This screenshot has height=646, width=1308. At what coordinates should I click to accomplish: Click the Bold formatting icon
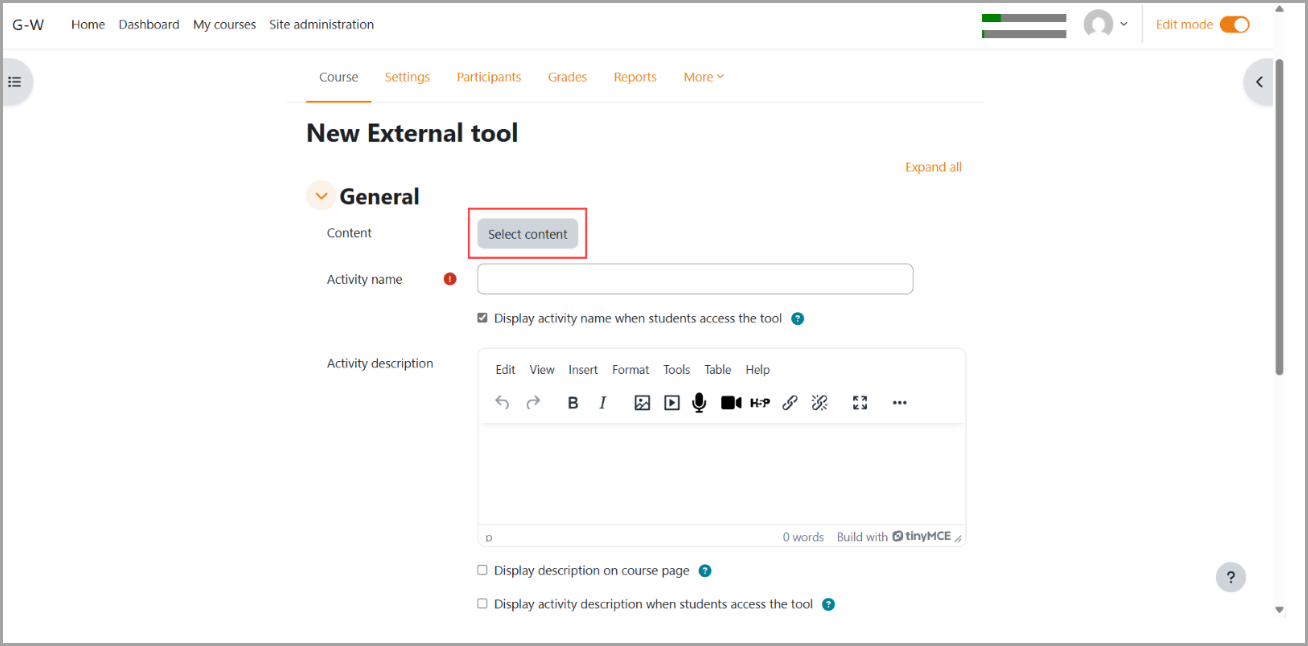[x=573, y=403]
